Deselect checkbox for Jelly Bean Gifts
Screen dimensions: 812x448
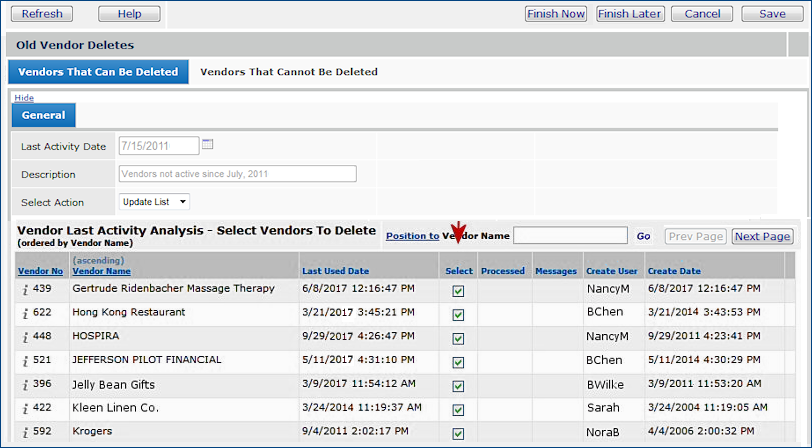[x=458, y=386]
